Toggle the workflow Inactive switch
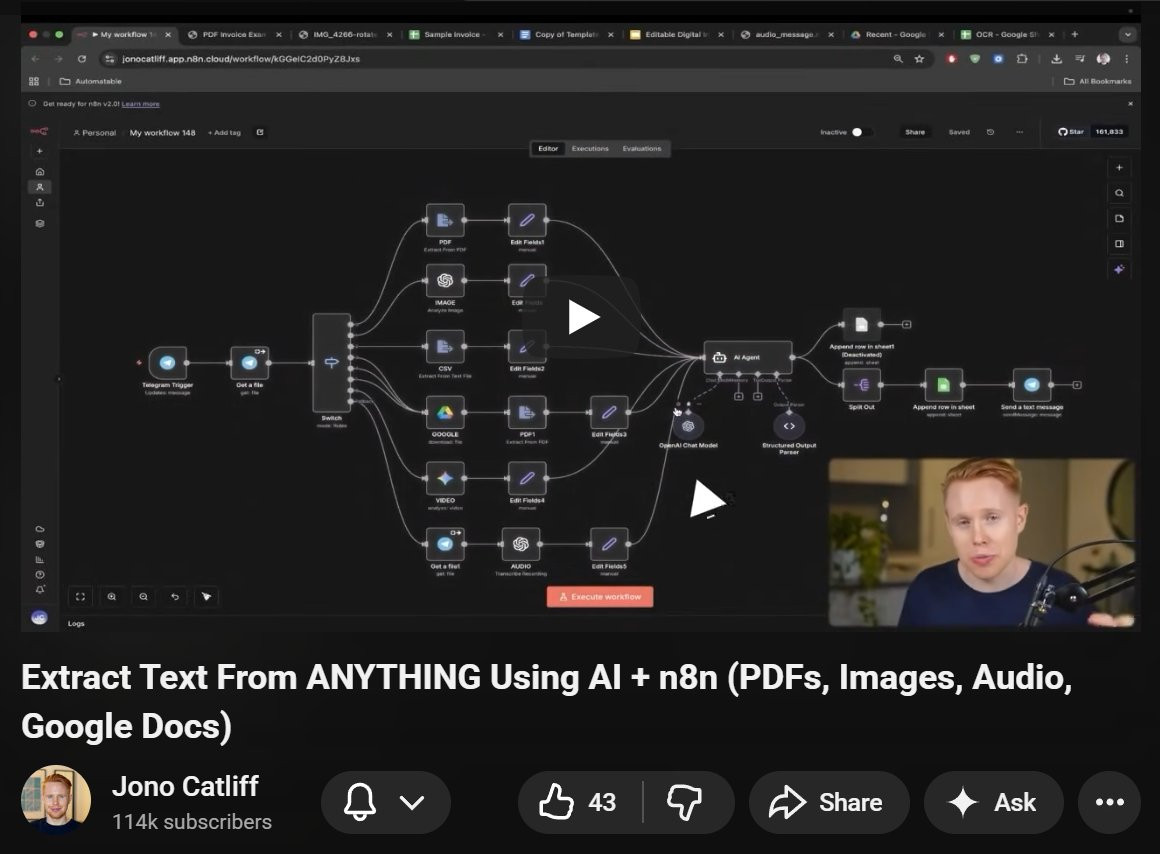The width and height of the screenshot is (1160, 854). [861, 132]
